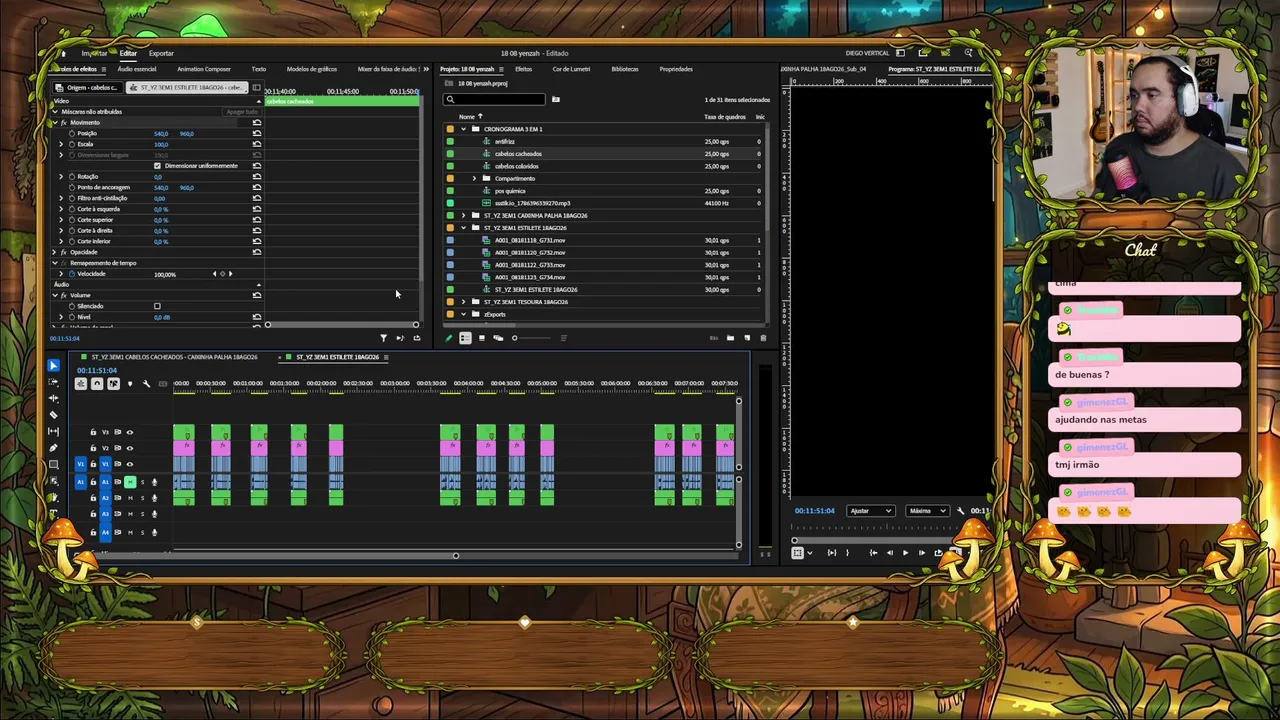Delete selected project item with trash icon
The height and width of the screenshot is (720, 1280).
[x=763, y=338]
